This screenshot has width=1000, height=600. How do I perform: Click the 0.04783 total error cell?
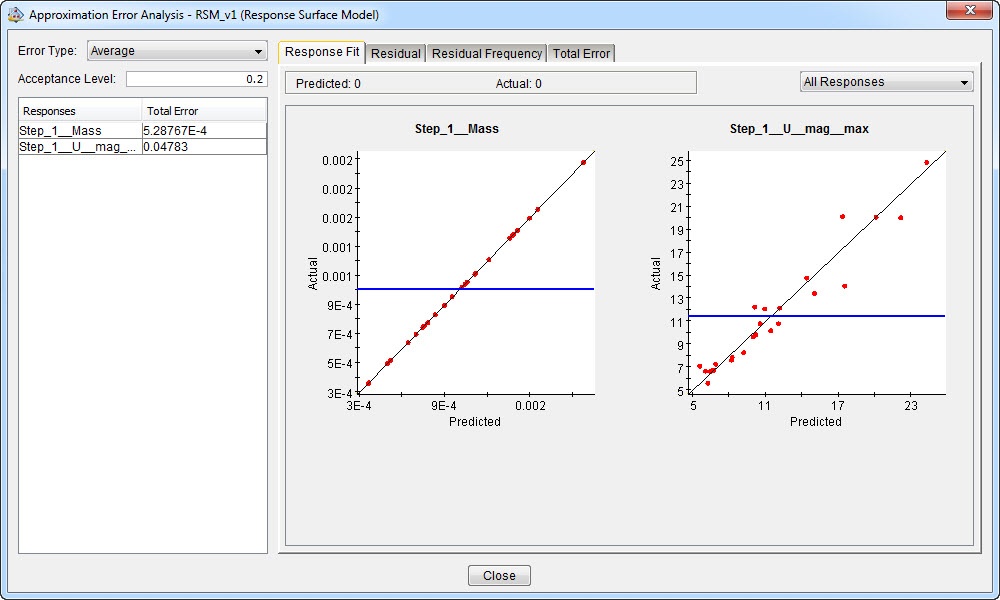point(204,147)
